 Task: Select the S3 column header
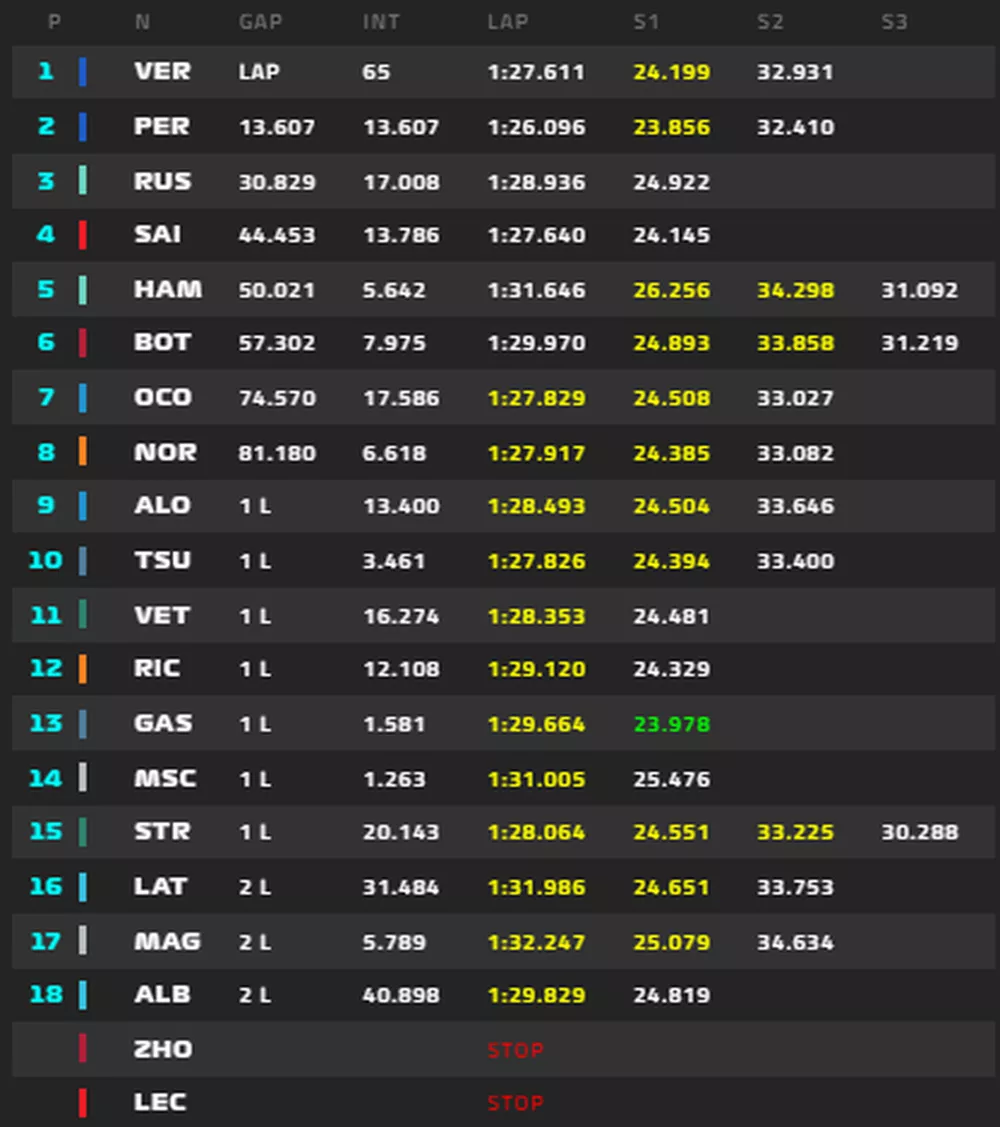click(894, 22)
